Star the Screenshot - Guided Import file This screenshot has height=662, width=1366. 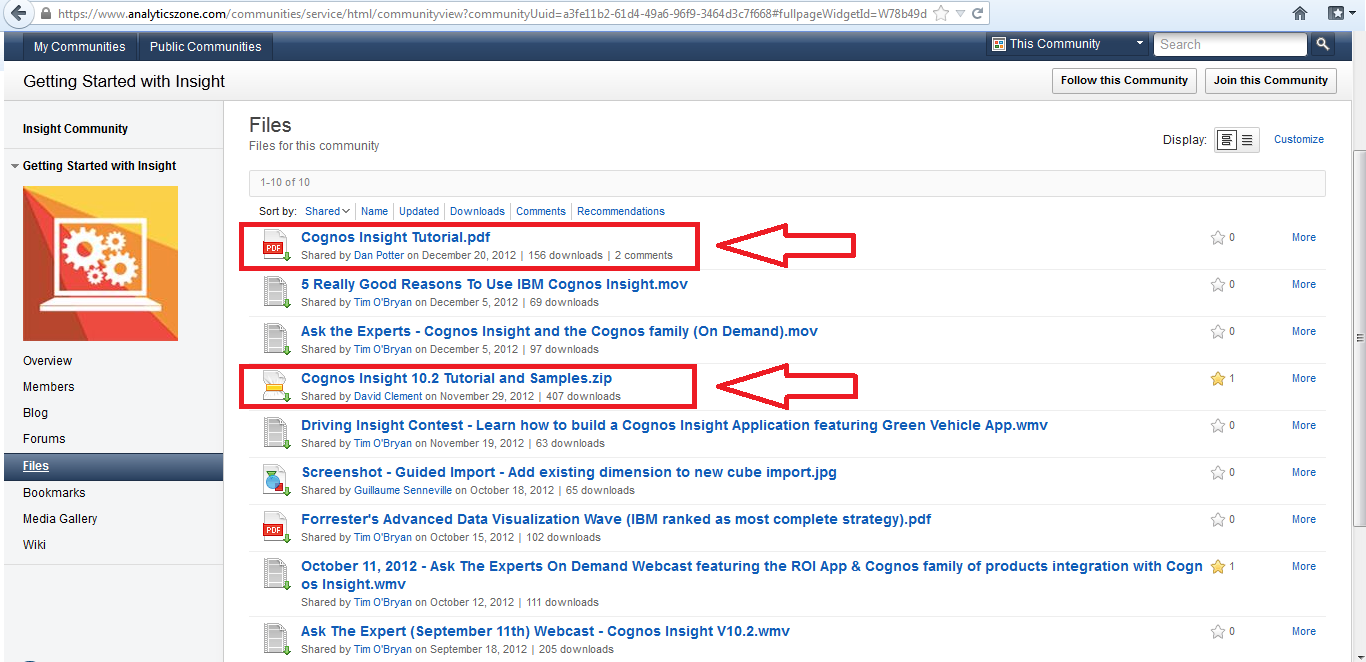coord(1217,473)
